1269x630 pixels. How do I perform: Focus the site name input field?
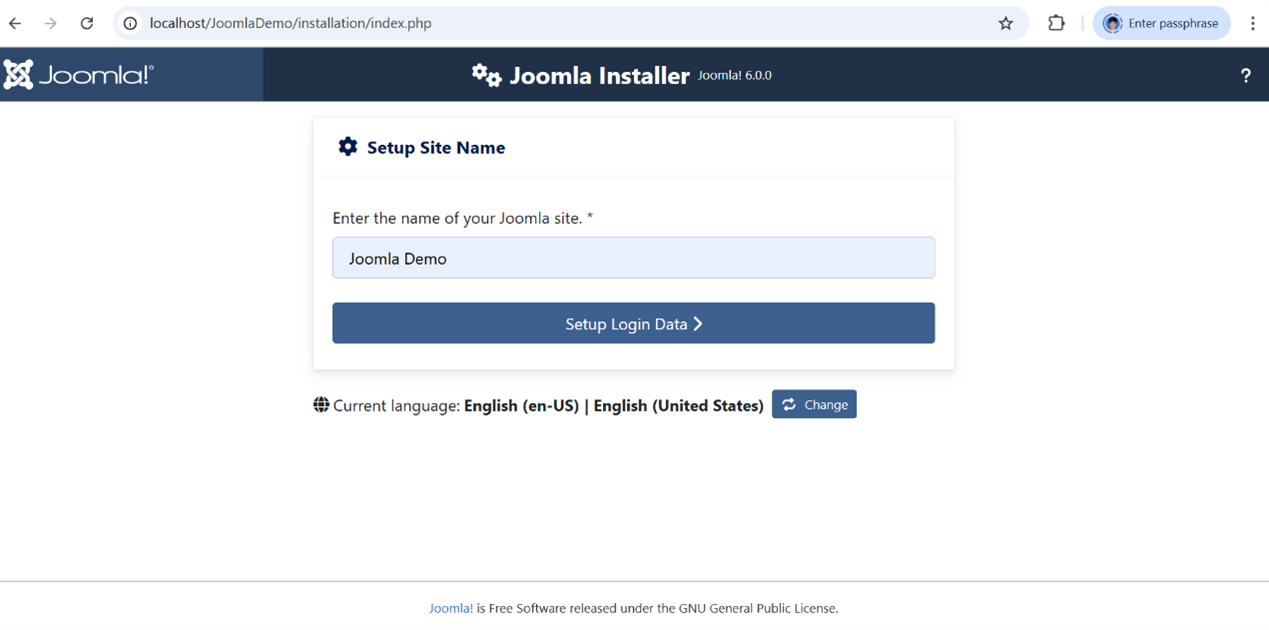pyautogui.click(x=633, y=258)
